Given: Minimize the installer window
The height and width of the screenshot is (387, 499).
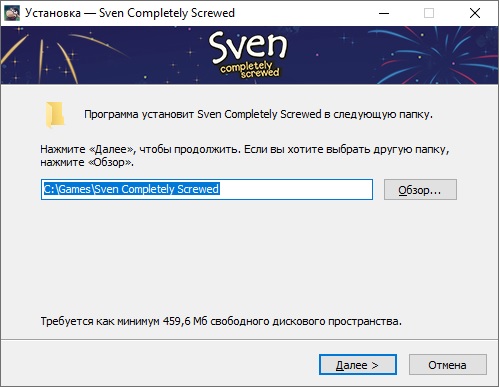Looking at the screenshot, I should [384, 13].
